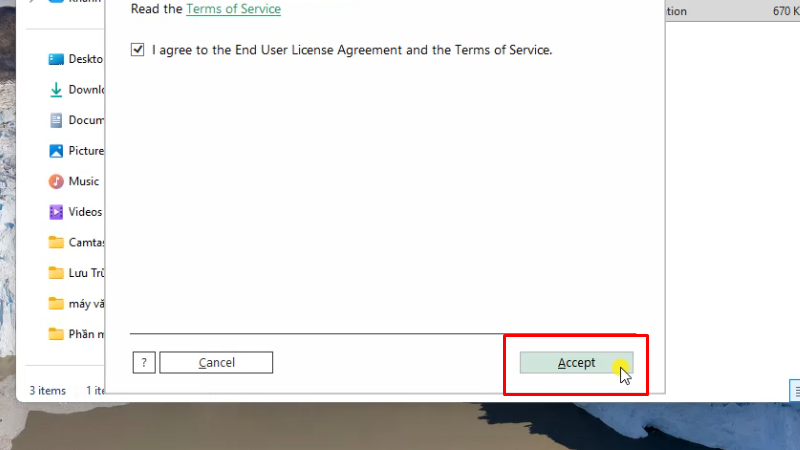Select the Desktop icon in File Explorer sidebar
This screenshot has height=450, width=800.
pos(56,59)
